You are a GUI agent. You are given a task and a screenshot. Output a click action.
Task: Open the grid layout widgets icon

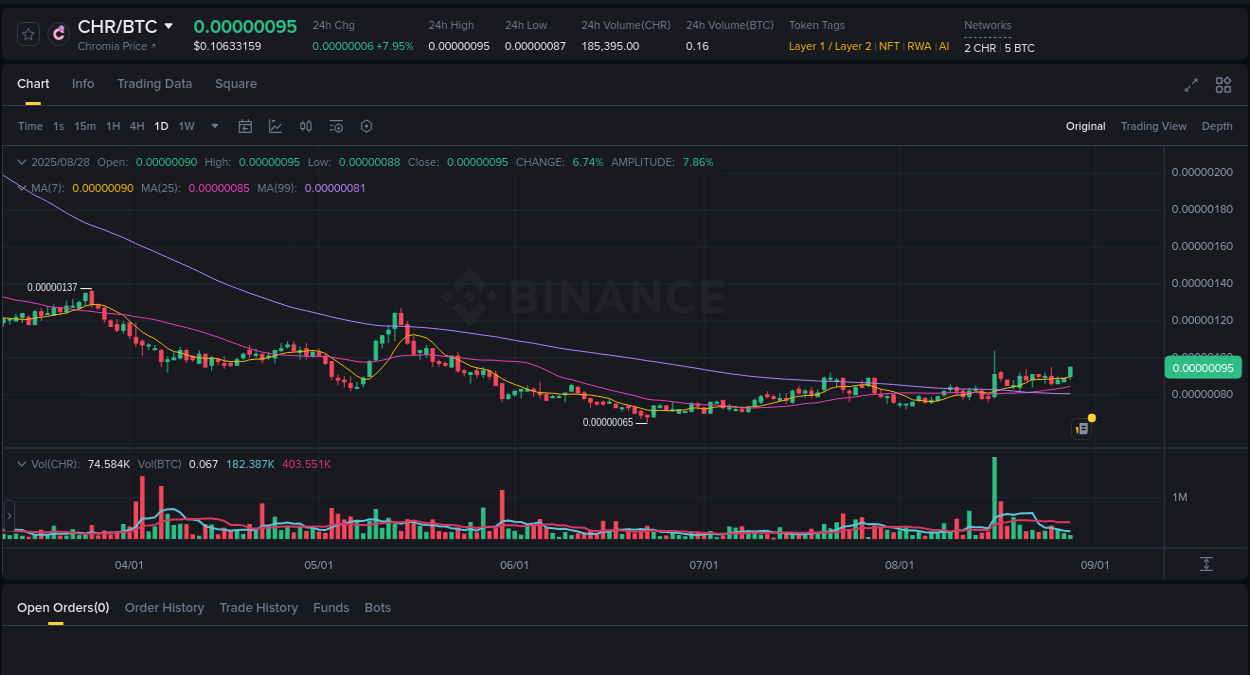point(1223,86)
